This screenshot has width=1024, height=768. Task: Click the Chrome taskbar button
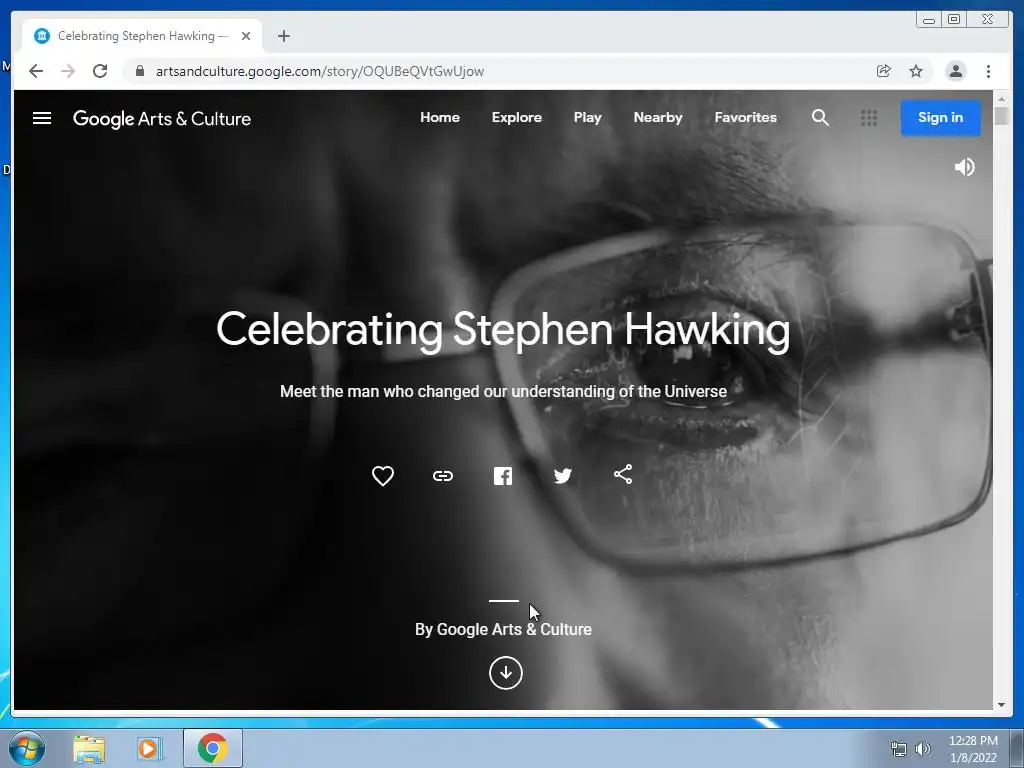(213, 748)
